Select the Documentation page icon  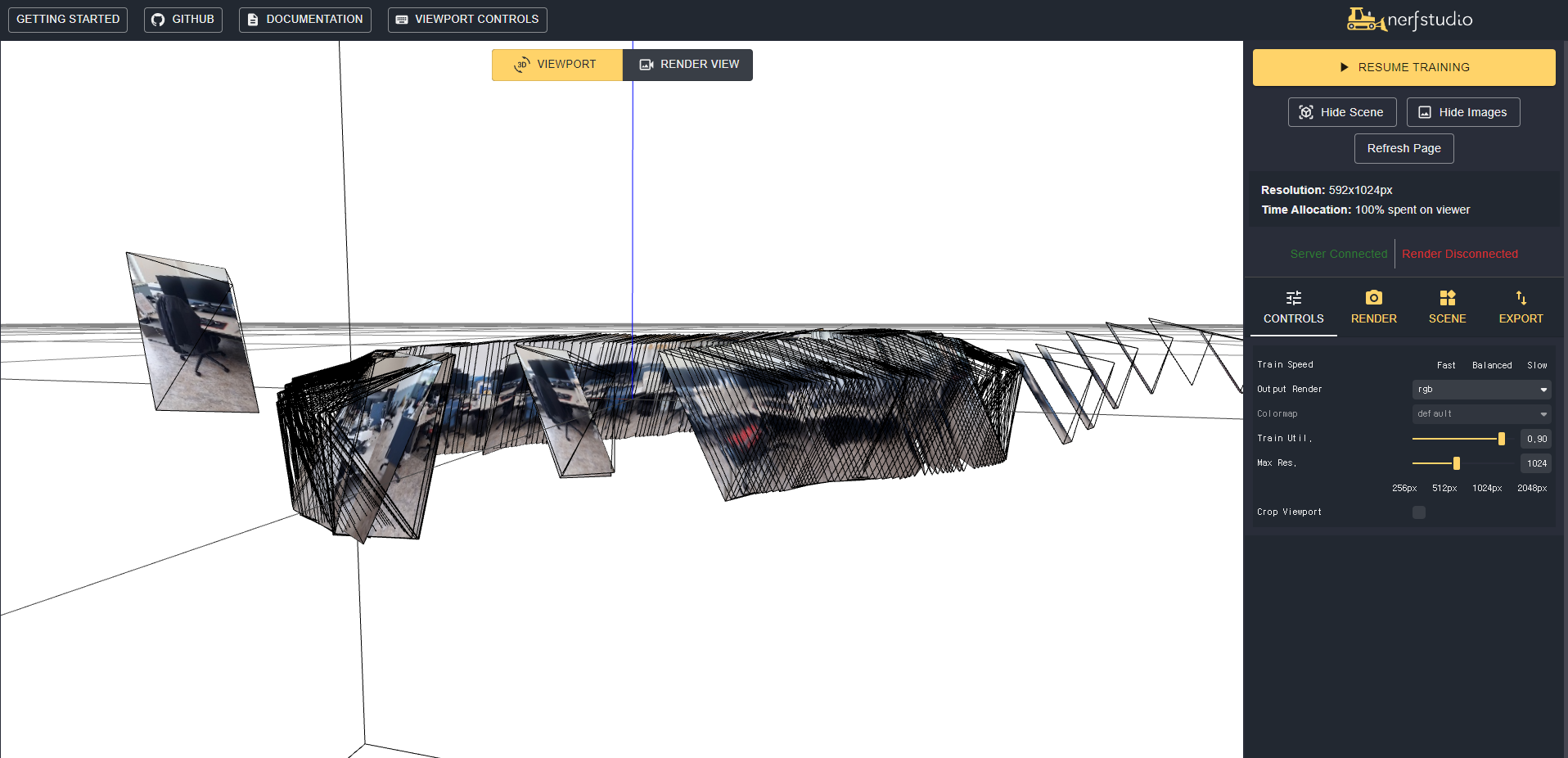coord(252,20)
